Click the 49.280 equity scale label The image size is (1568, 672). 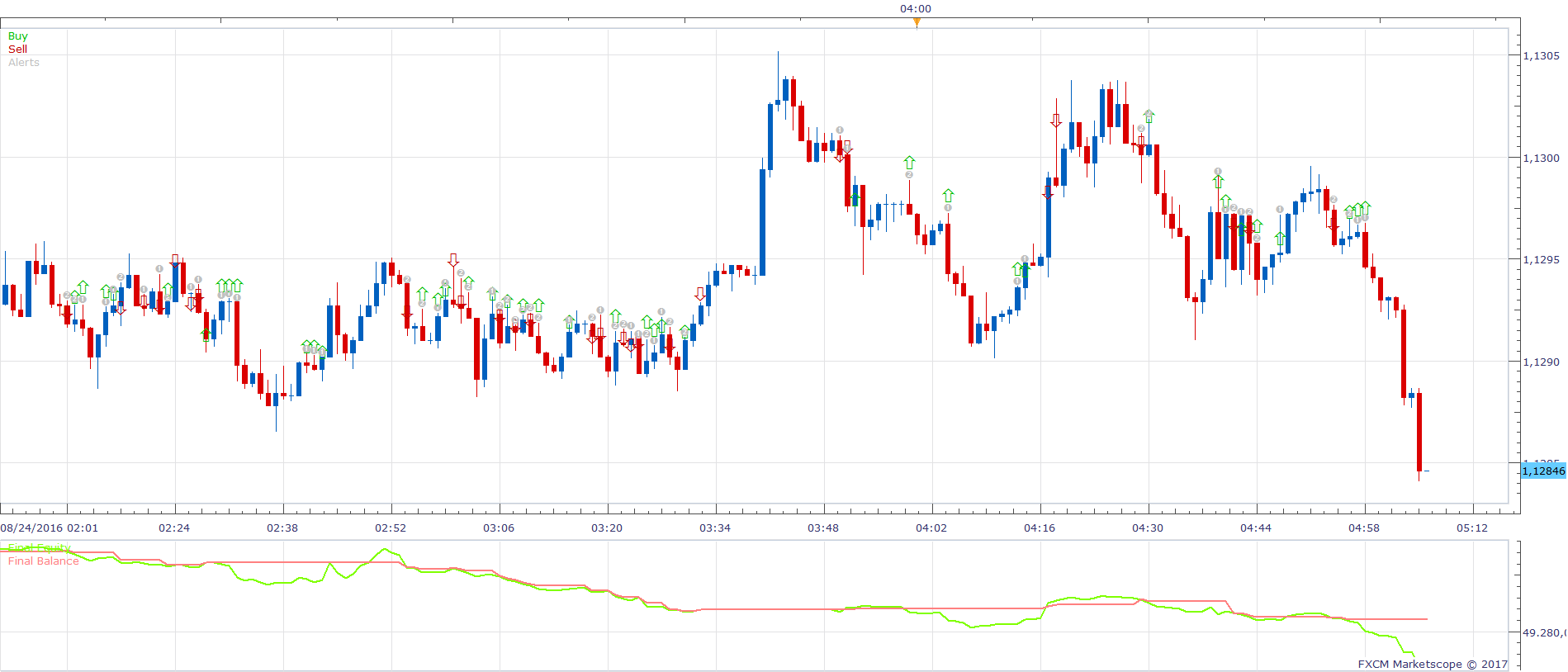[x=1542, y=633]
